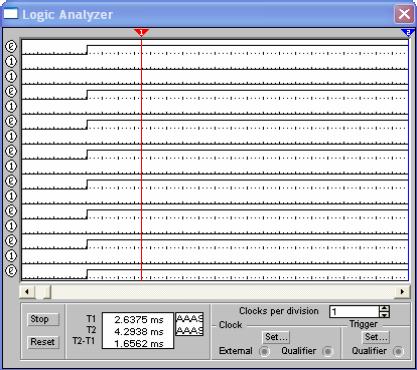The width and height of the screenshot is (417, 370).
Task: Toggle the Clock Qualifier indicator
Action: coord(328,351)
